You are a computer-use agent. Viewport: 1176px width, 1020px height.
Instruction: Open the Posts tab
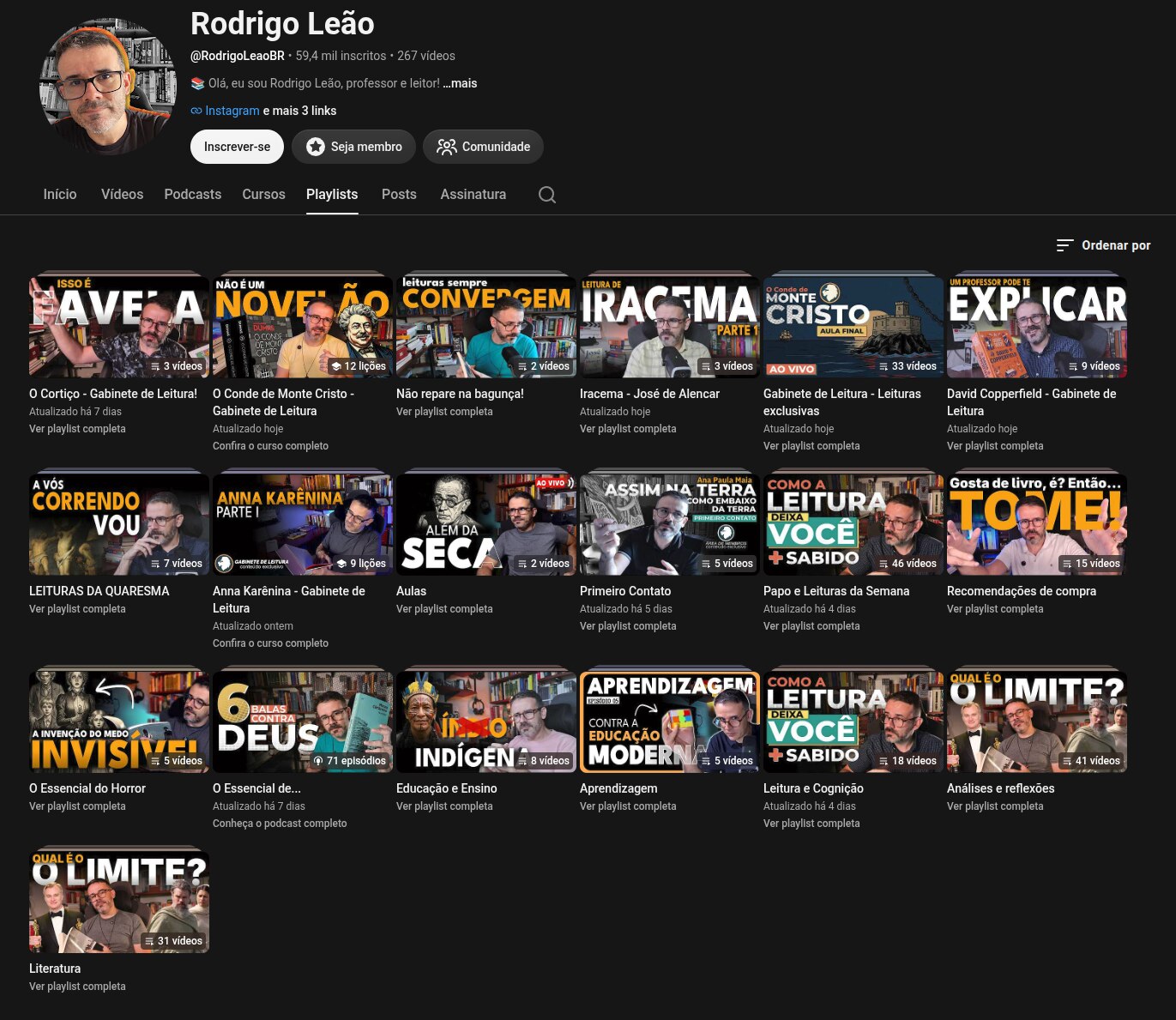[399, 195]
